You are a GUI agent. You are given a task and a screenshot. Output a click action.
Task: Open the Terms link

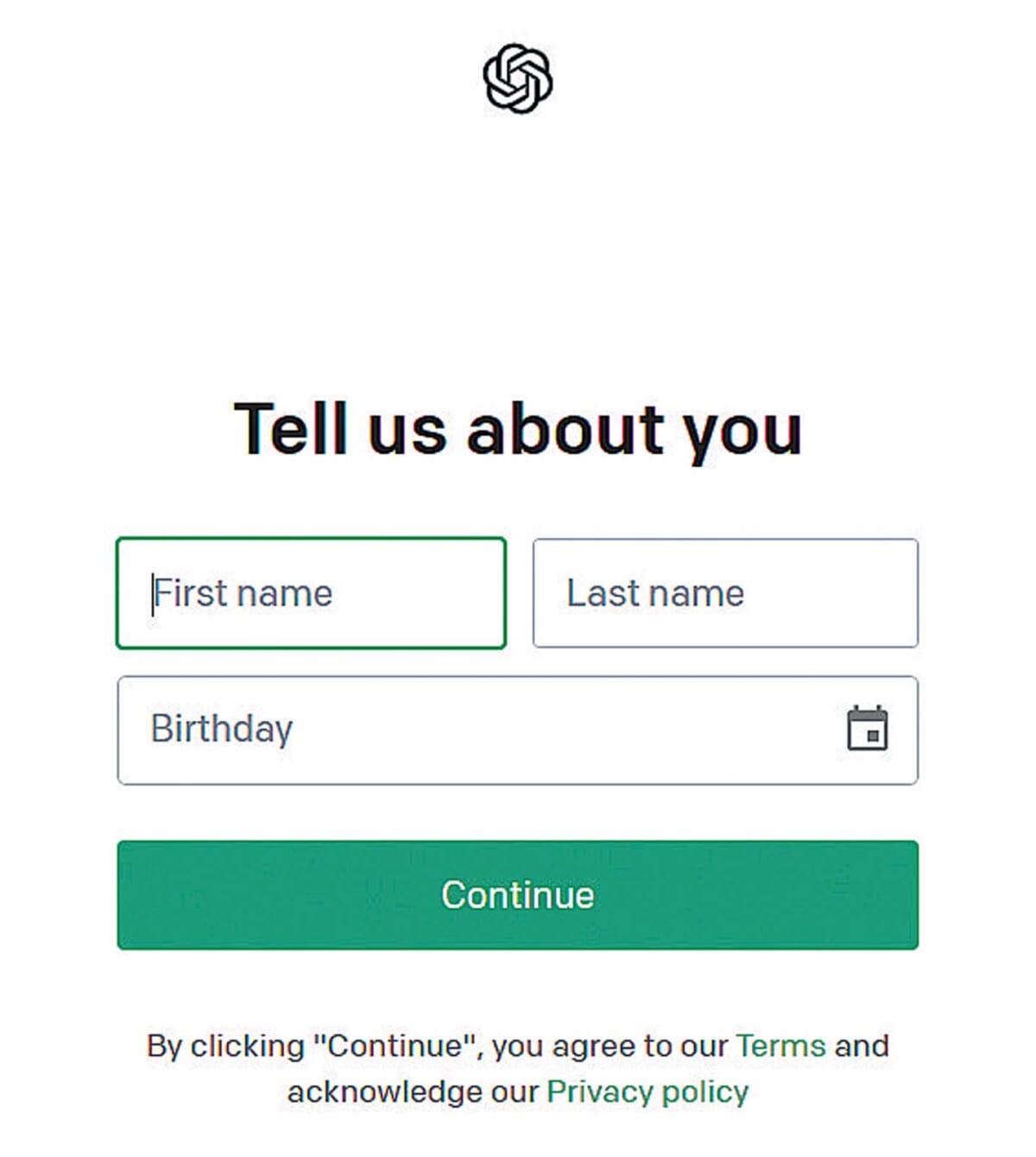781,1046
